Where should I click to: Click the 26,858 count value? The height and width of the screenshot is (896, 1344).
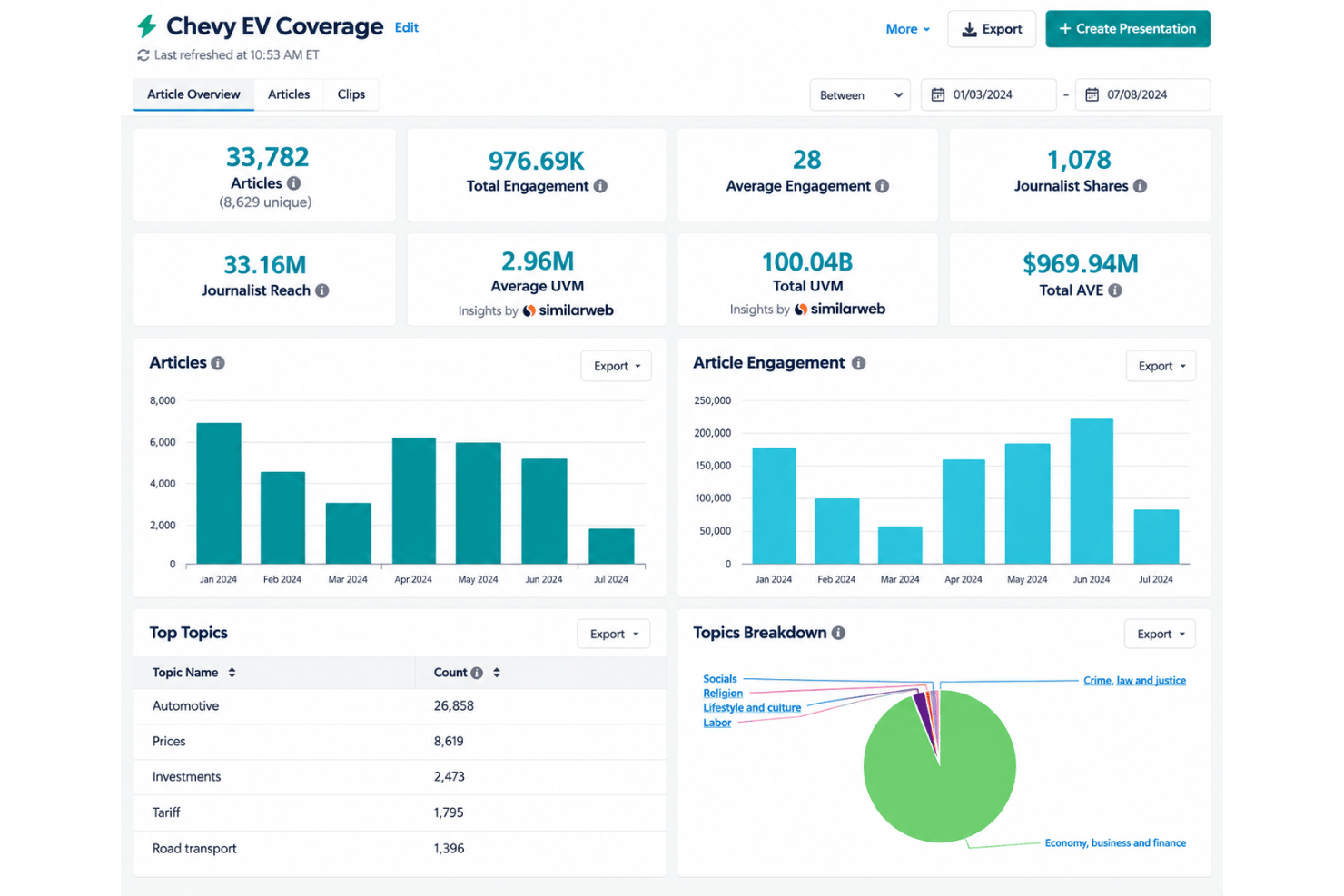pos(454,706)
